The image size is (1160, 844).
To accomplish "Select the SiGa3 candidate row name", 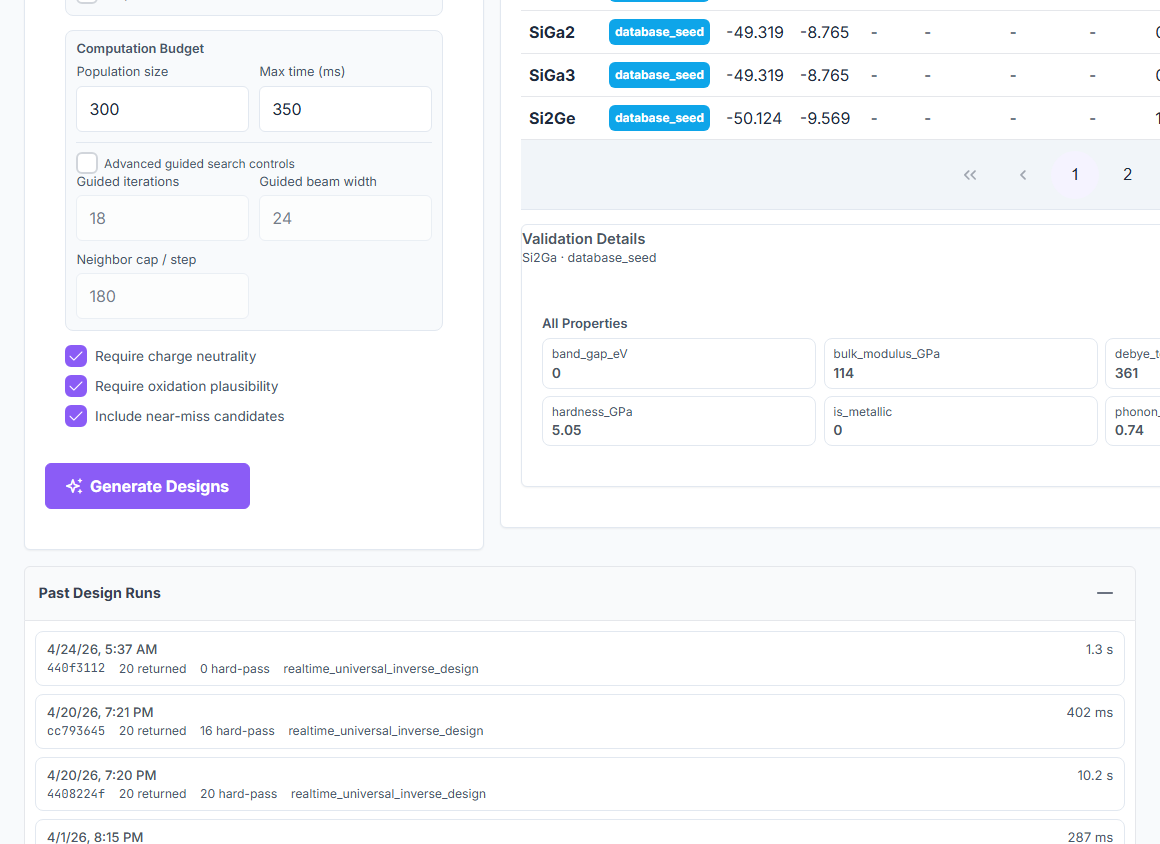I will (552, 75).
